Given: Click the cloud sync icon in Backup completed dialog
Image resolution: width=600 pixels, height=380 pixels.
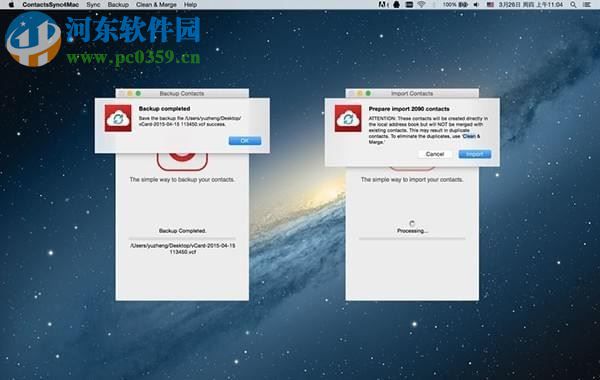Looking at the screenshot, I should pos(118,118).
